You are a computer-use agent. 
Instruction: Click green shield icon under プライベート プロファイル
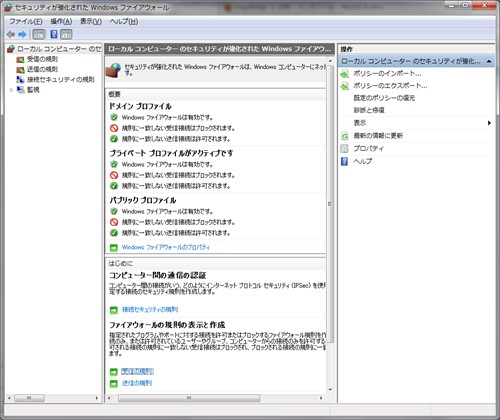click(114, 164)
